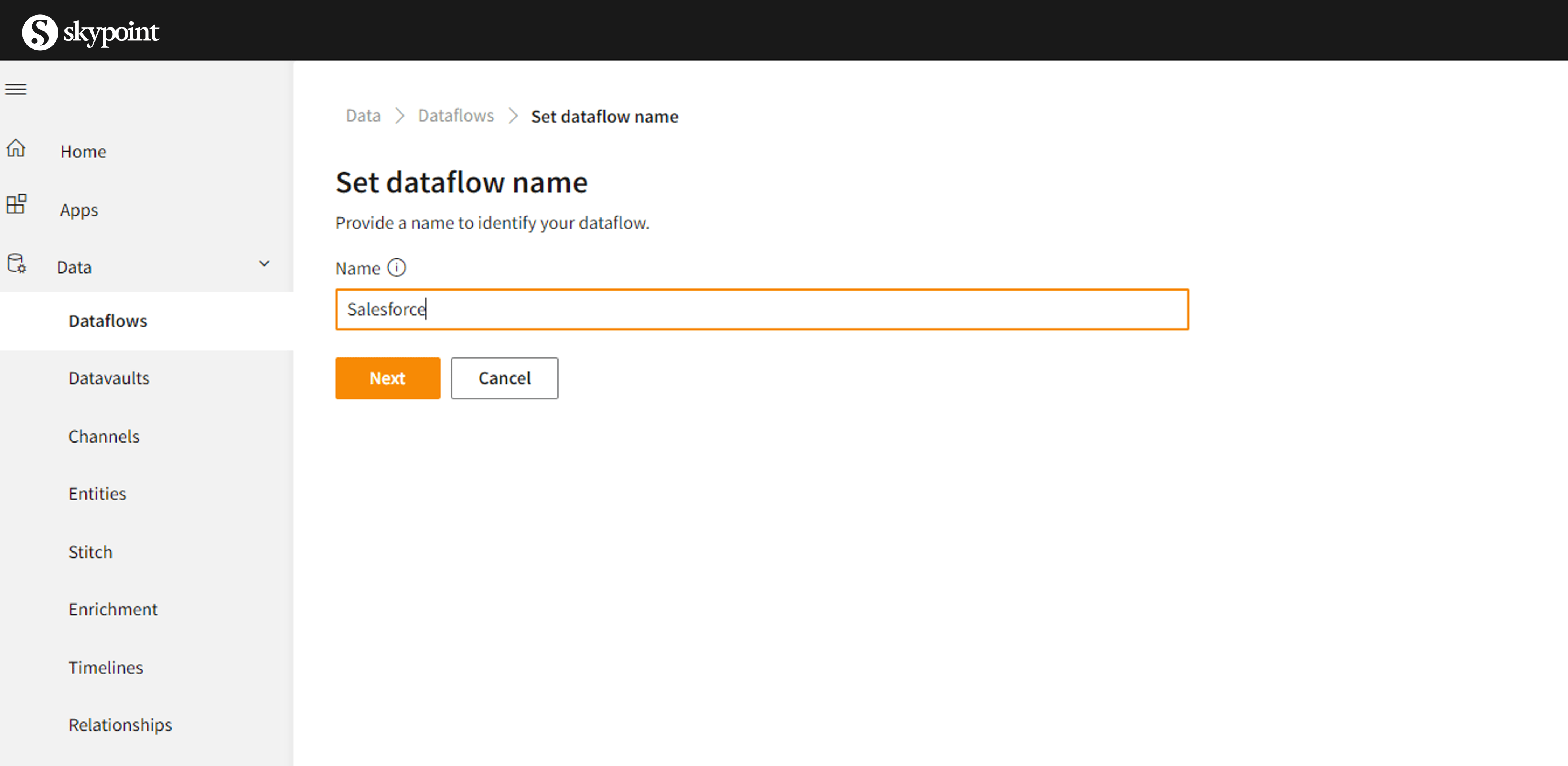This screenshot has height=766, width=1568.
Task: Click the Data breadcrumb link
Action: tap(363, 115)
